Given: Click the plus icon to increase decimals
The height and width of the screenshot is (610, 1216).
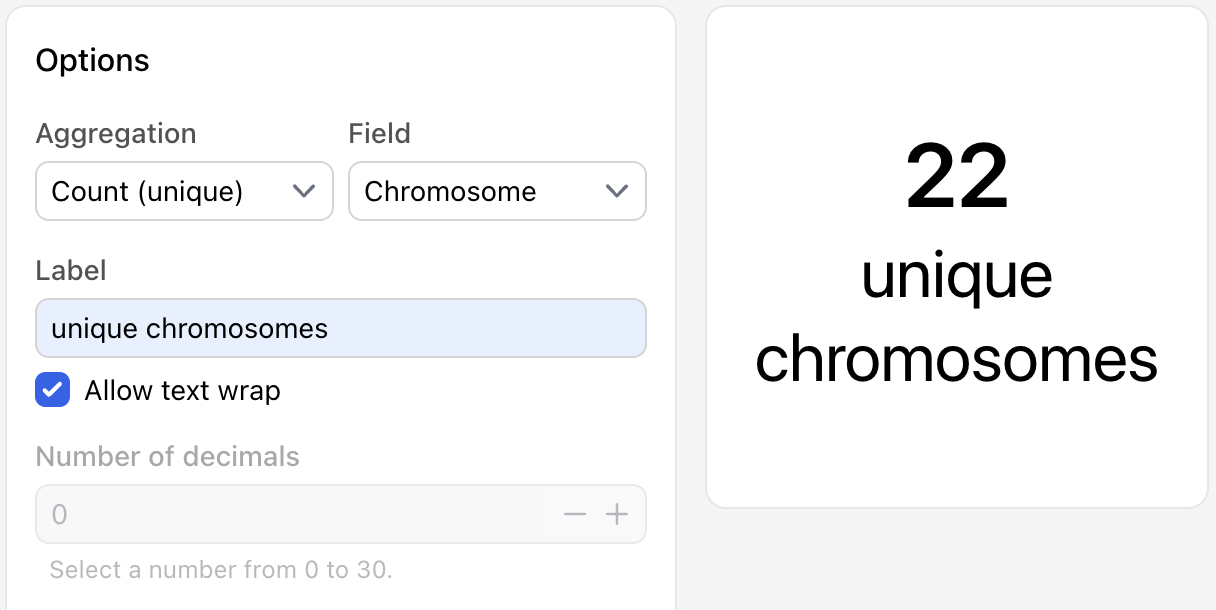Looking at the screenshot, I should click(617, 514).
